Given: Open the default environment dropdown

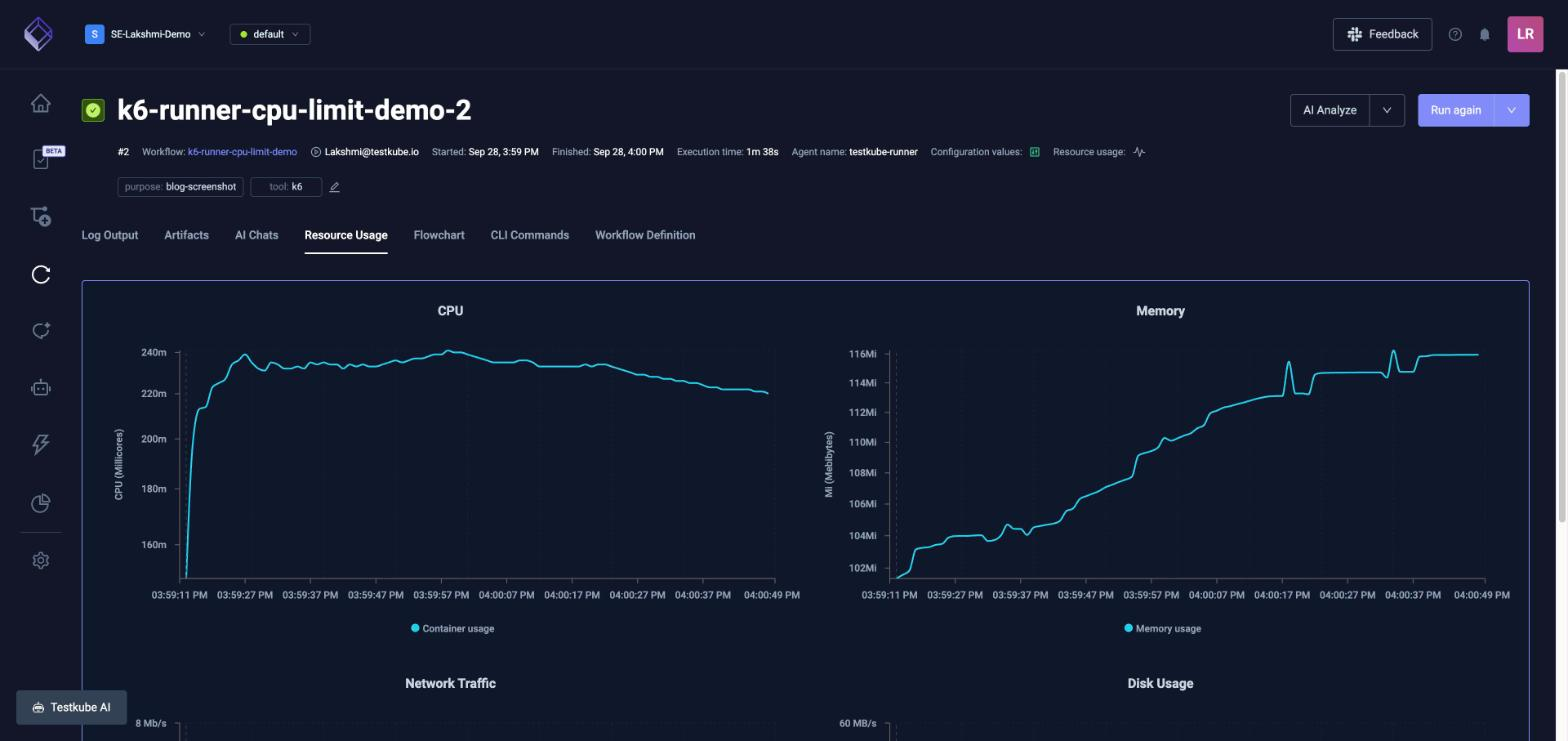Looking at the screenshot, I should tap(270, 34).
